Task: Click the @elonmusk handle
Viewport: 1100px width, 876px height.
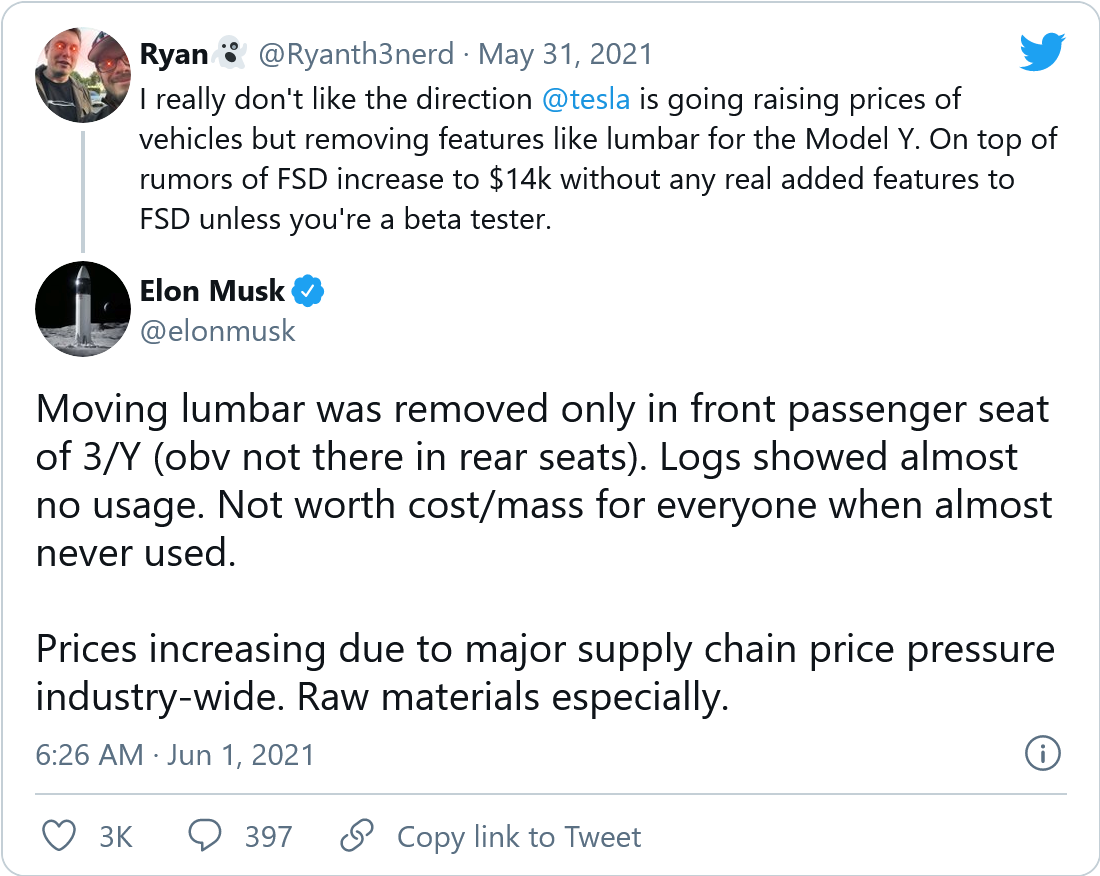Action: 218,330
